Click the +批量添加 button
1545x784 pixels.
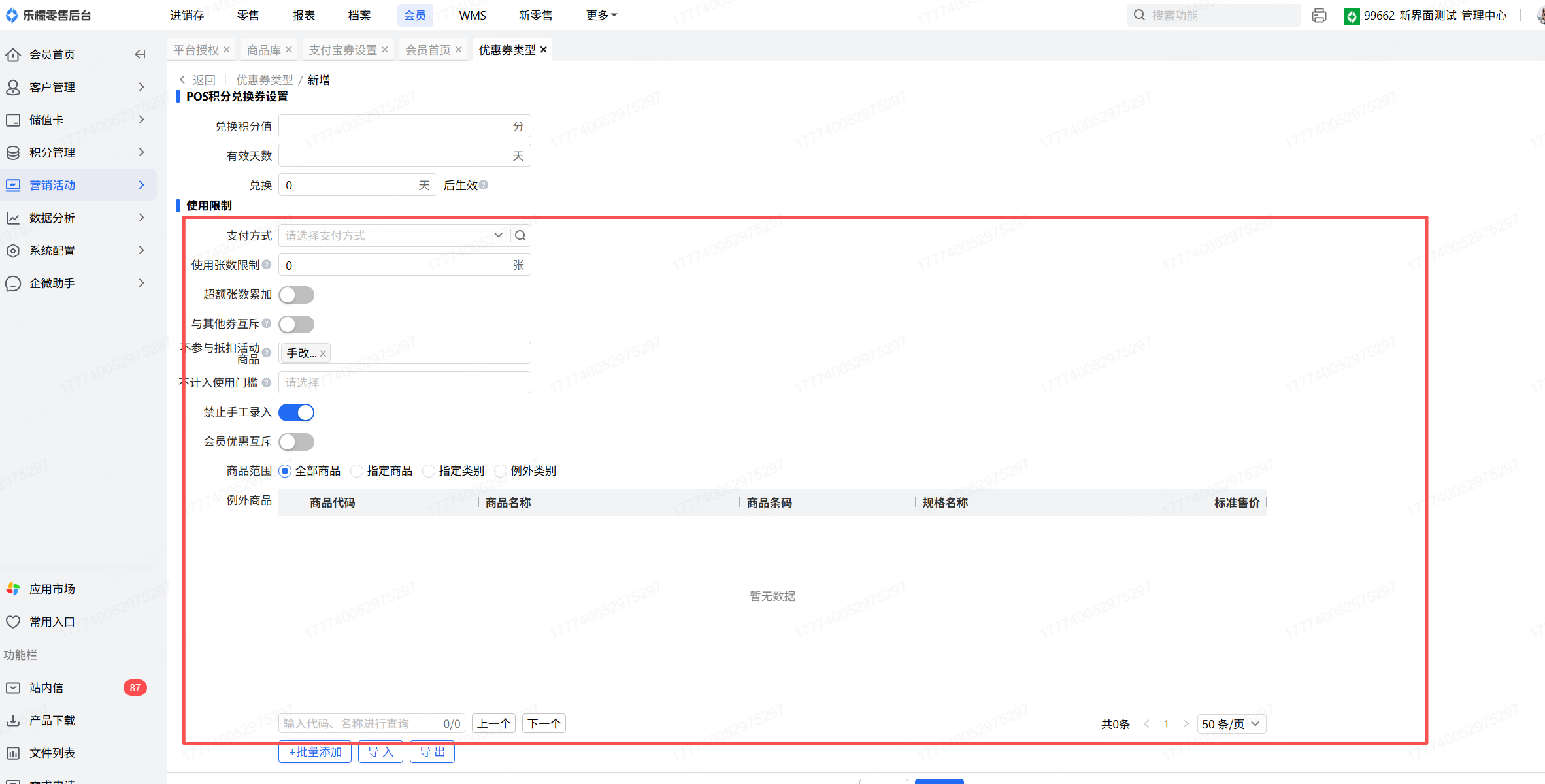point(315,752)
